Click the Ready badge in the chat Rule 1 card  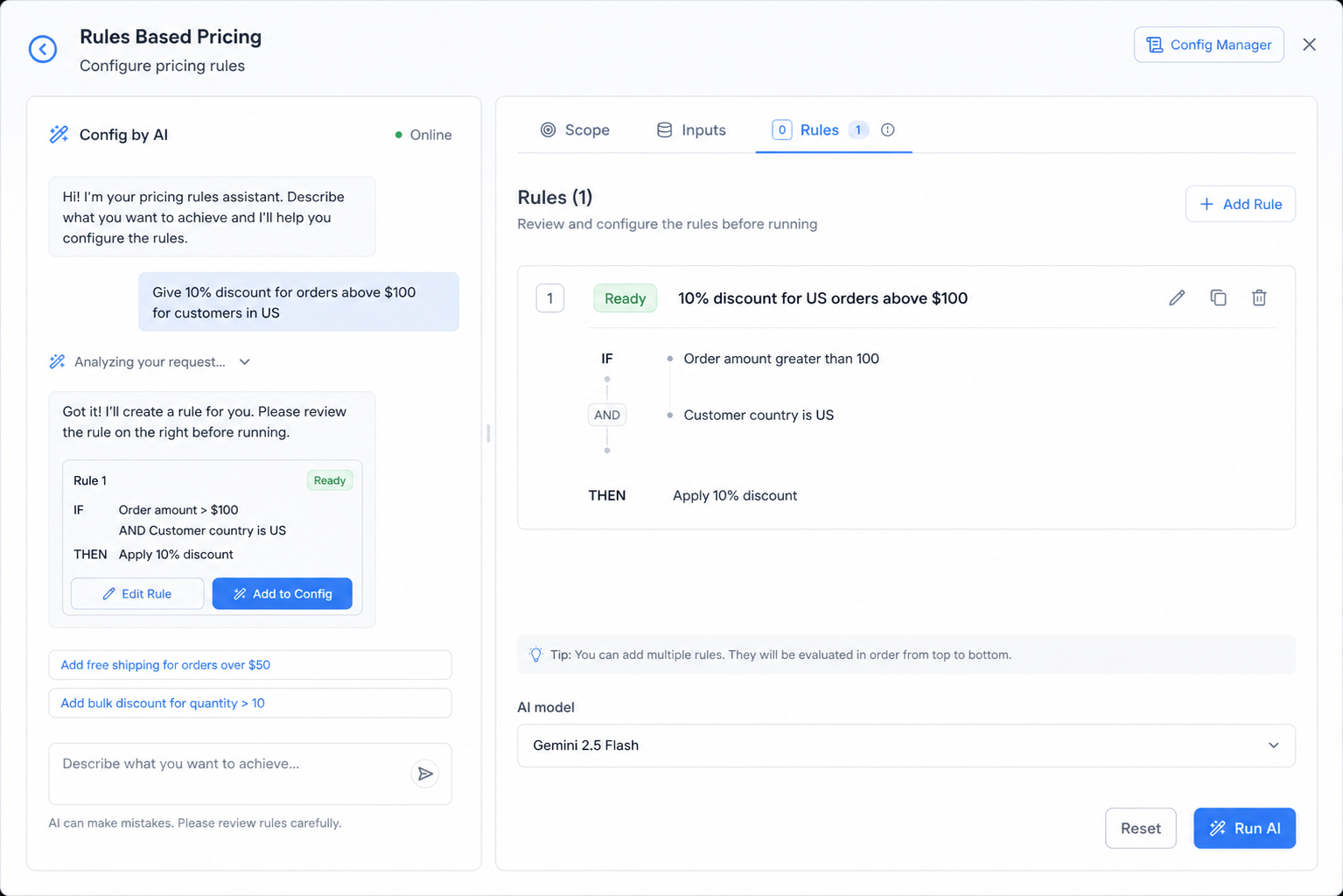coord(330,480)
